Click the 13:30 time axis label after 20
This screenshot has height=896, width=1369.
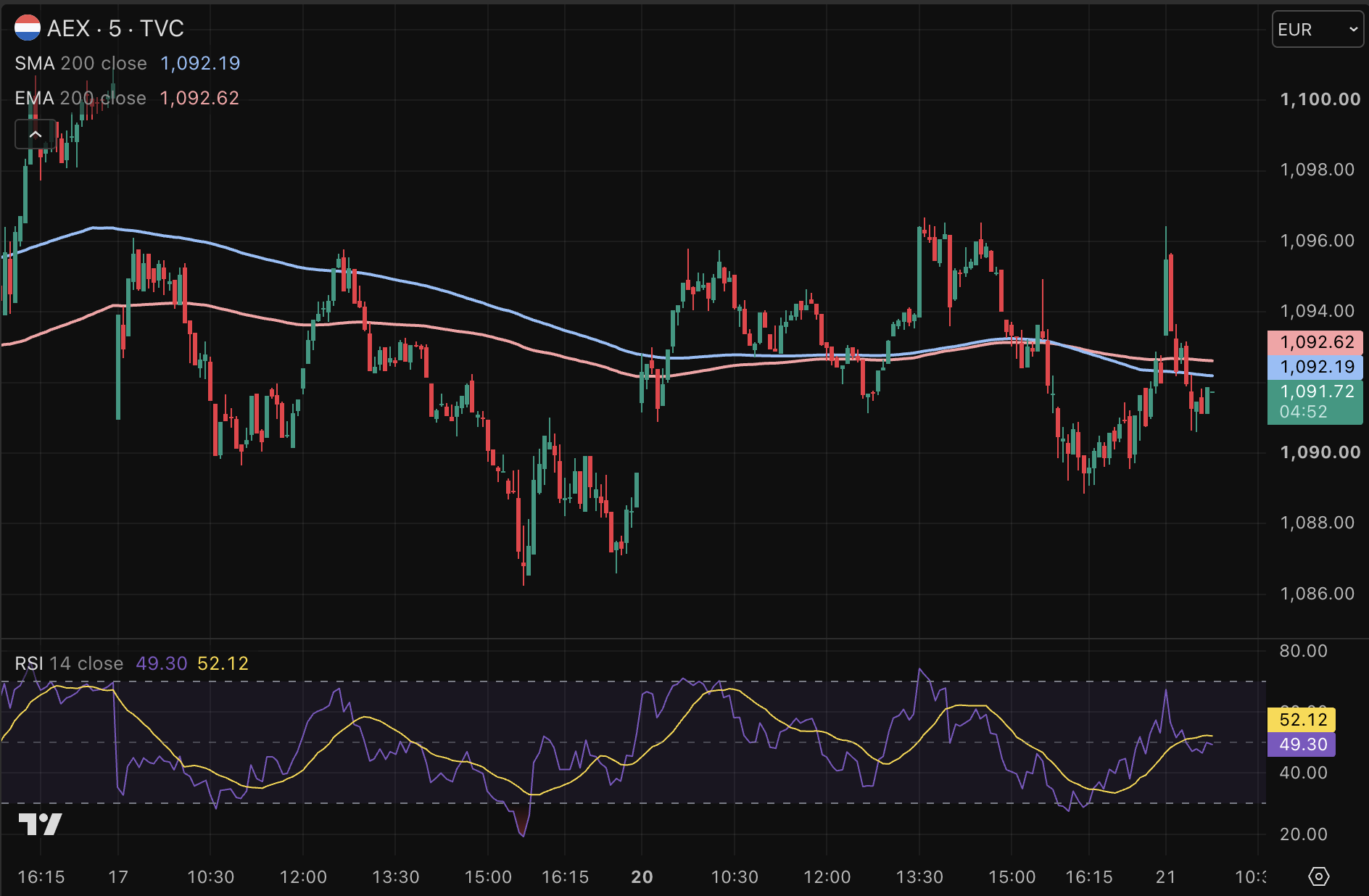pyautogui.click(x=919, y=877)
